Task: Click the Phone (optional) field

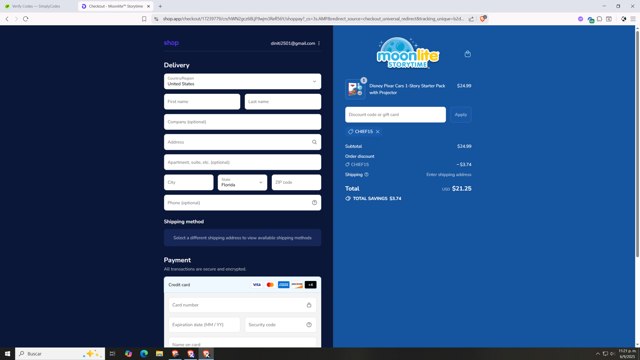Action: point(242,203)
